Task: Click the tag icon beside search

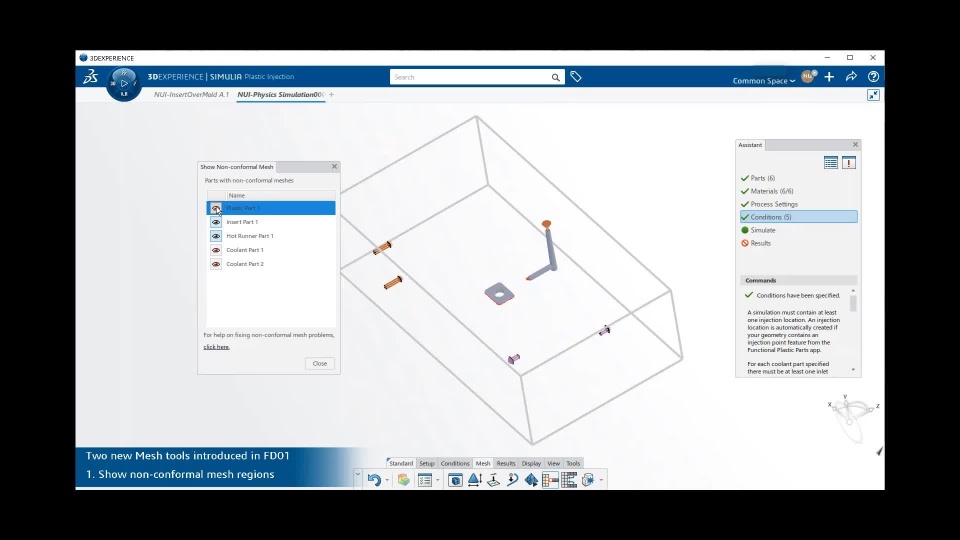Action: (x=576, y=77)
